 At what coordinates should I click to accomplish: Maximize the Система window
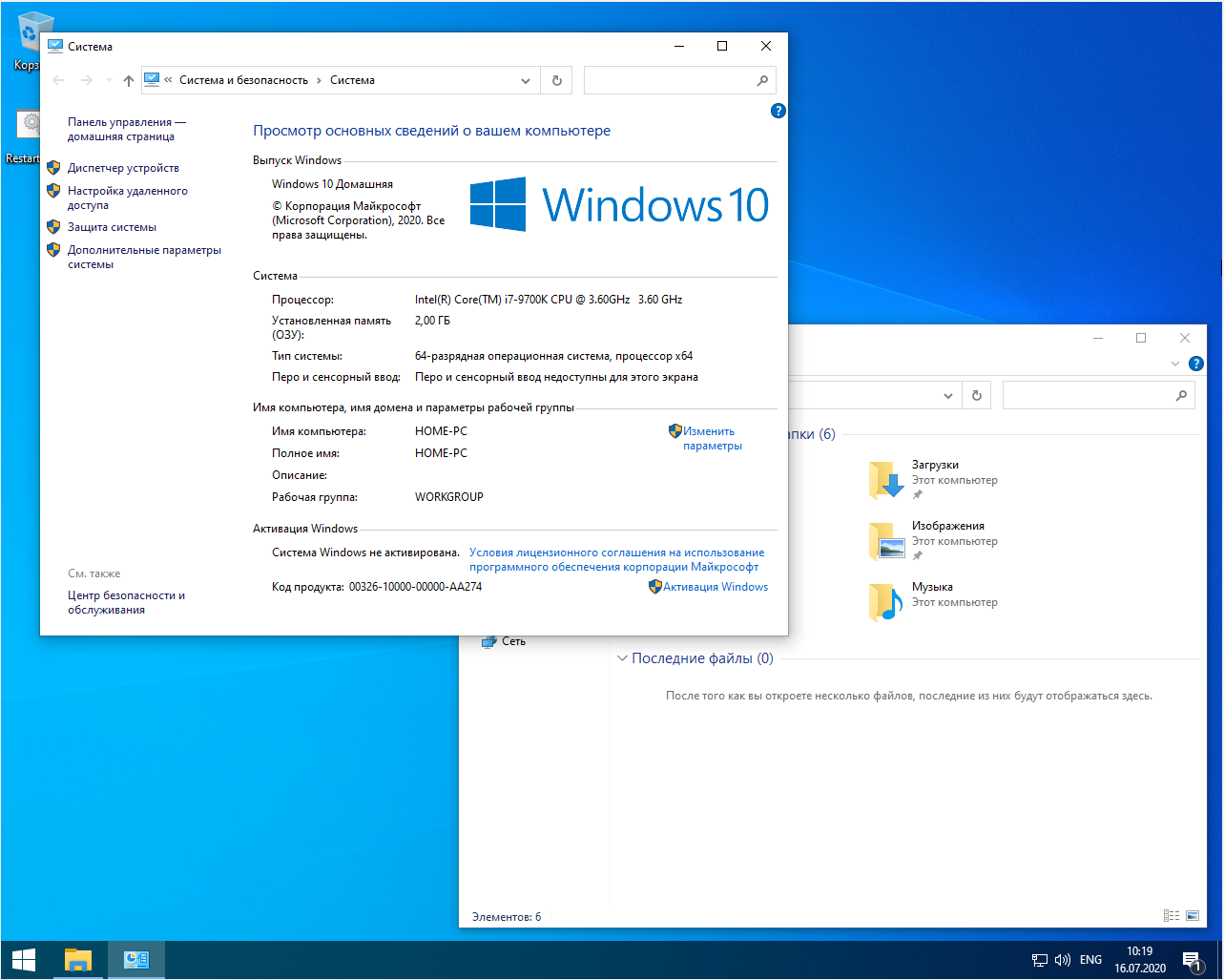[722, 46]
